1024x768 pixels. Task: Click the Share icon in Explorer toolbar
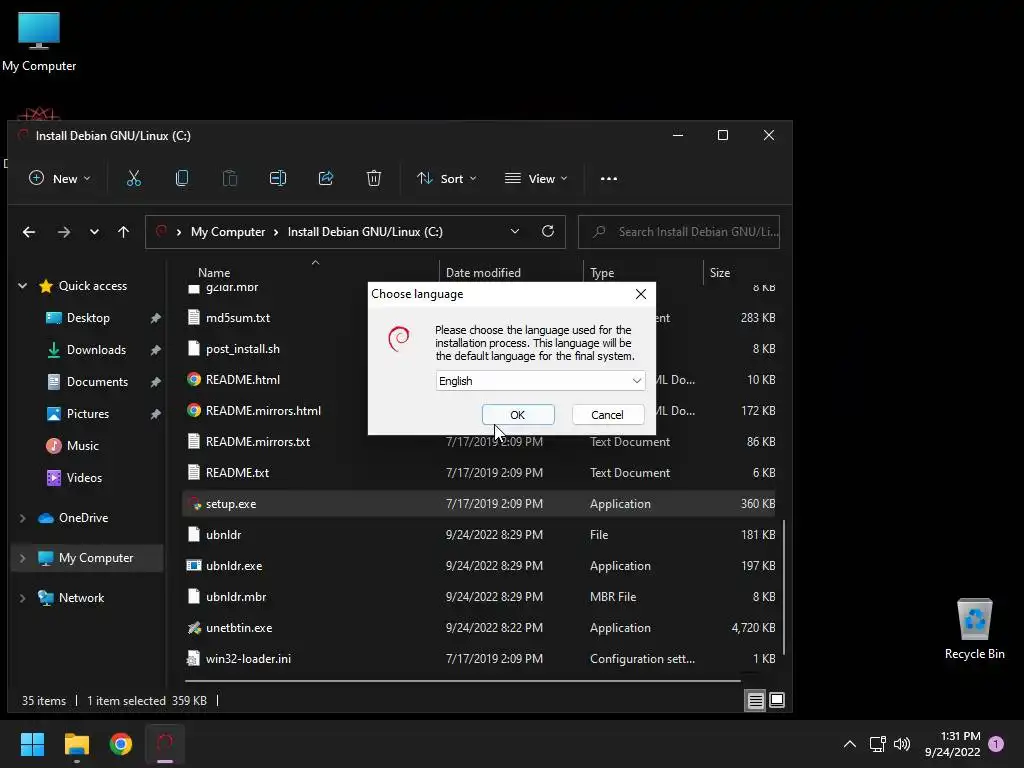pos(326,178)
